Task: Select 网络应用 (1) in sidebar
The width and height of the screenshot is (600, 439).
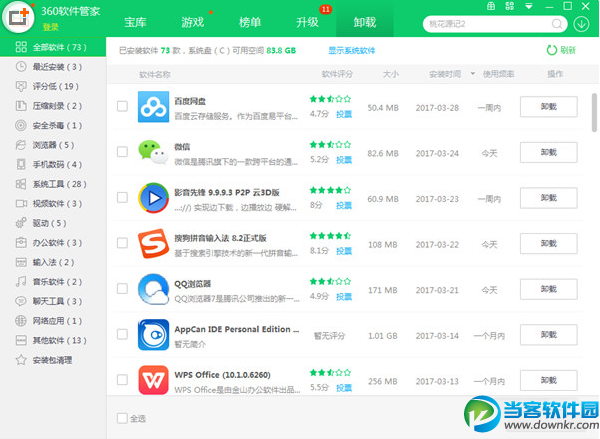Action: [53, 321]
